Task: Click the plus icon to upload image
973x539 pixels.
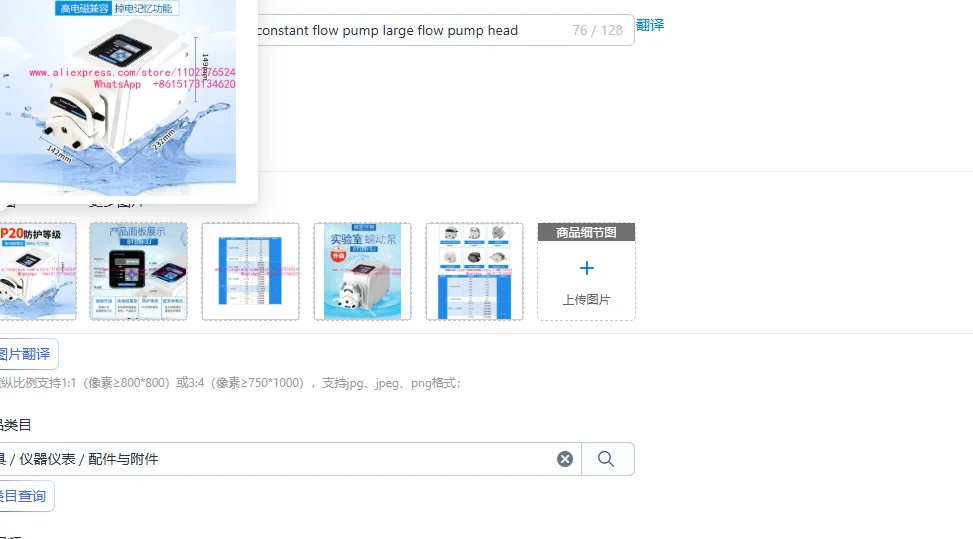Action: pyautogui.click(x=586, y=268)
